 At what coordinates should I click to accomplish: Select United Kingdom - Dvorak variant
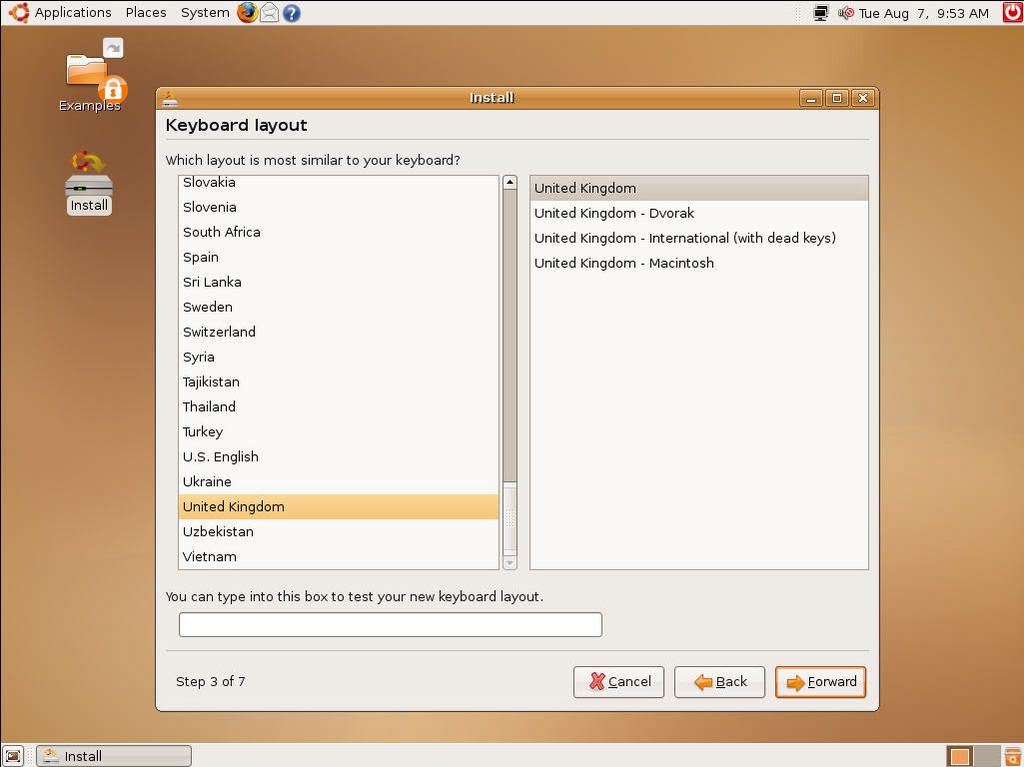pyautogui.click(x=699, y=213)
